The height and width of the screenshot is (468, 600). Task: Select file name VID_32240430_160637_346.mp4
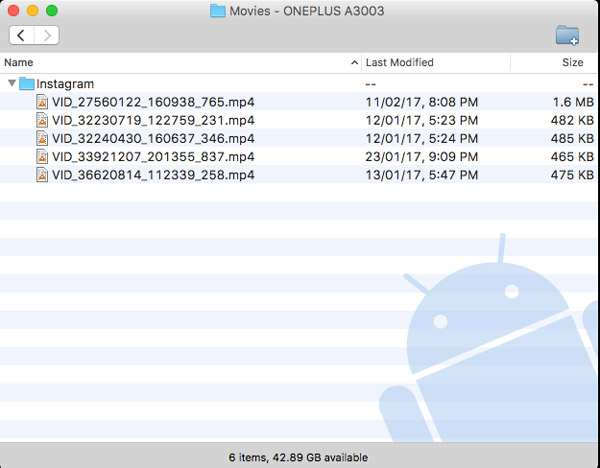[x=153, y=139]
